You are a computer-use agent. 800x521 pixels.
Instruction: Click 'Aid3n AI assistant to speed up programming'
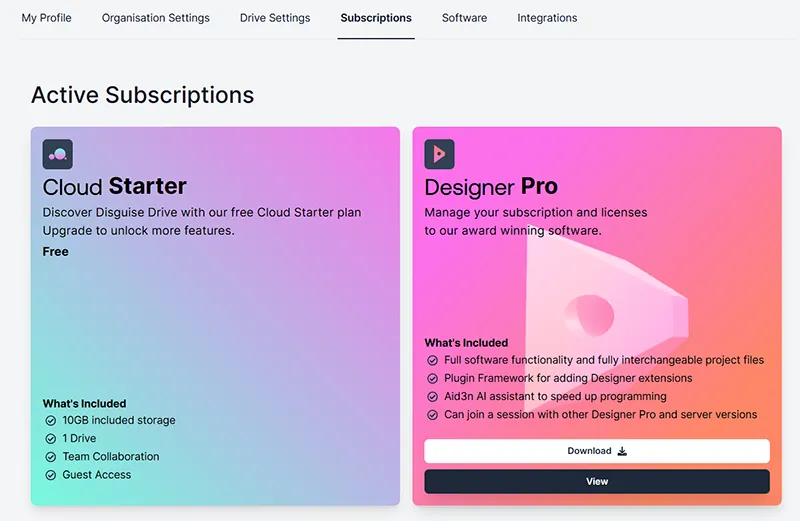click(x=555, y=396)
